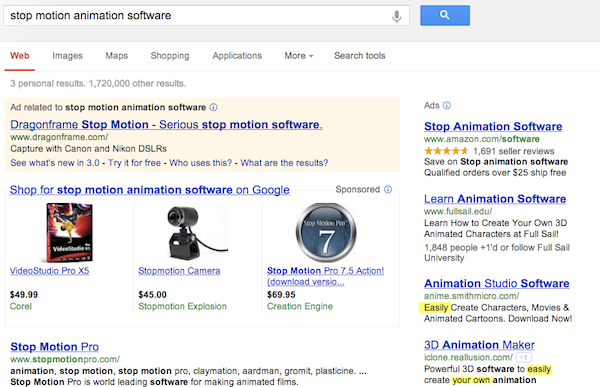Open the Maps tab

(117, 56)
